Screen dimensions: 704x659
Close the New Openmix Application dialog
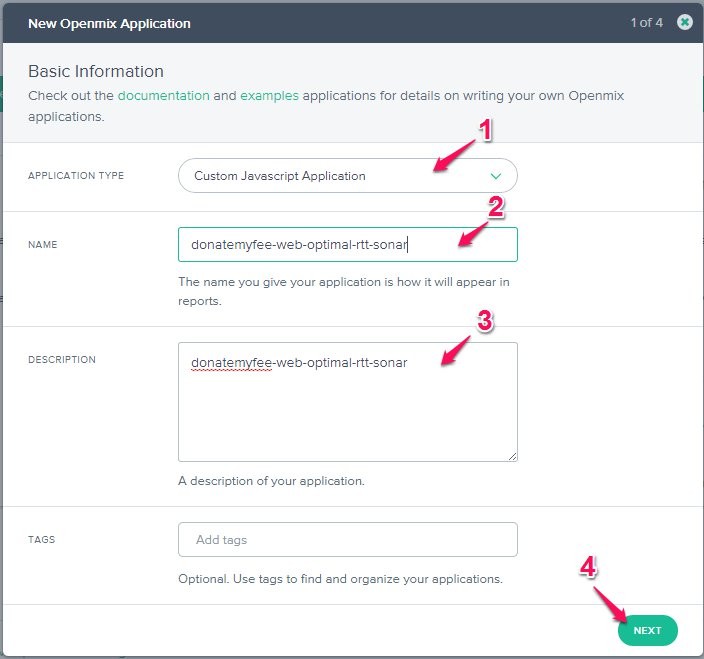(x=684, y=22)
